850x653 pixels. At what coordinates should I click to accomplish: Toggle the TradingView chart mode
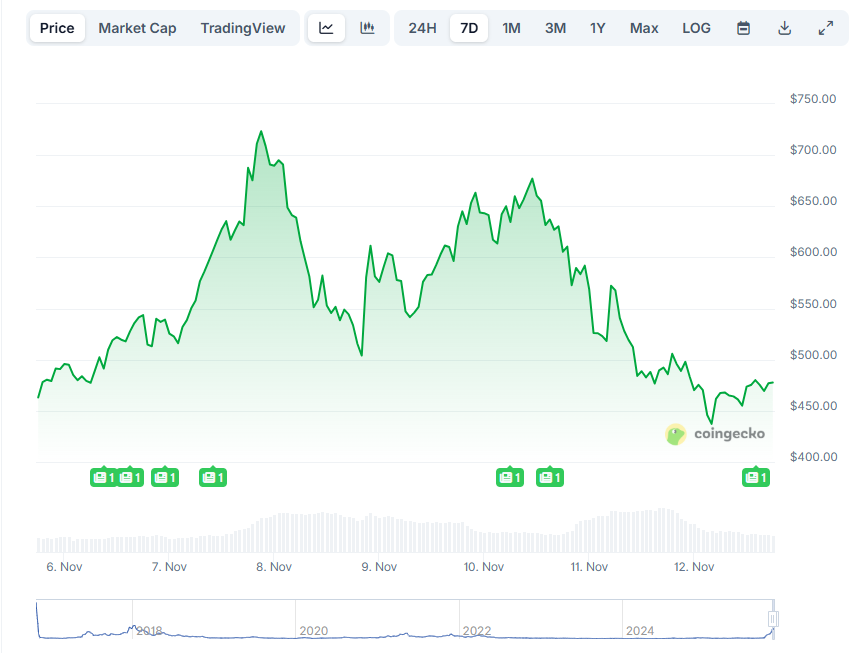click(243, 28)
